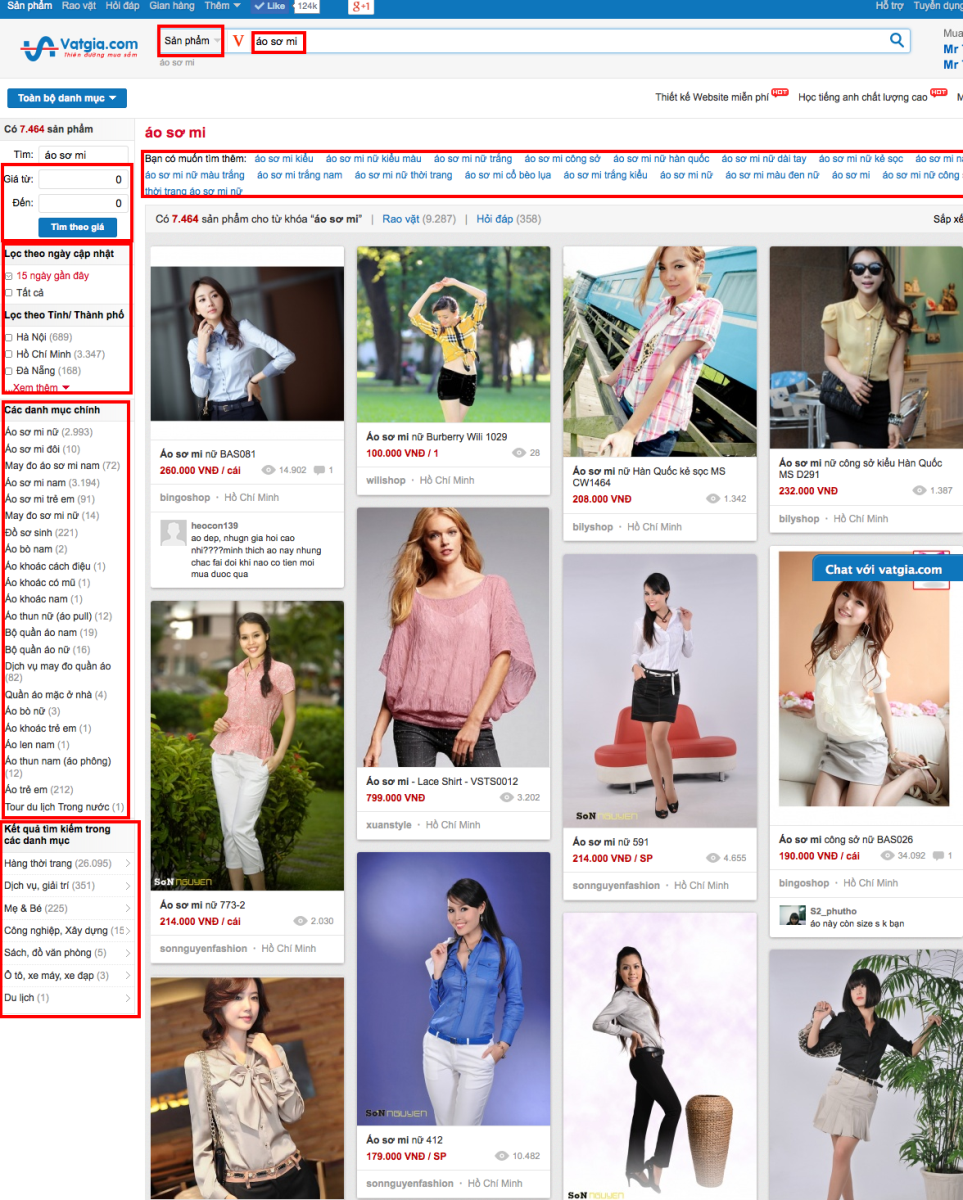Click the Facebook Like button
This screenshot has width=963, height=1200.
point(272,6)
